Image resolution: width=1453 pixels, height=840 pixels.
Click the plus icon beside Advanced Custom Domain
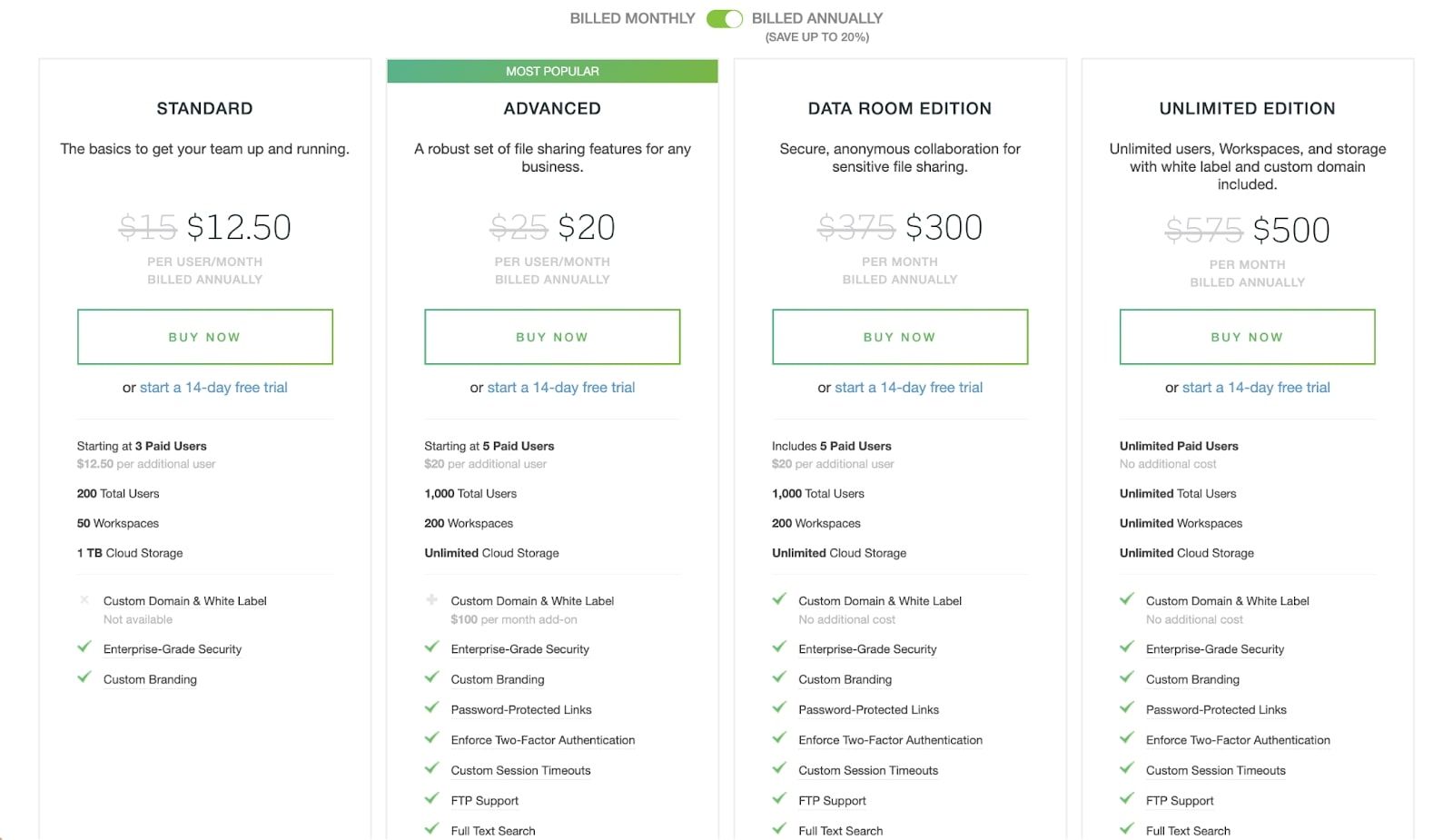(x=432, y=600)
